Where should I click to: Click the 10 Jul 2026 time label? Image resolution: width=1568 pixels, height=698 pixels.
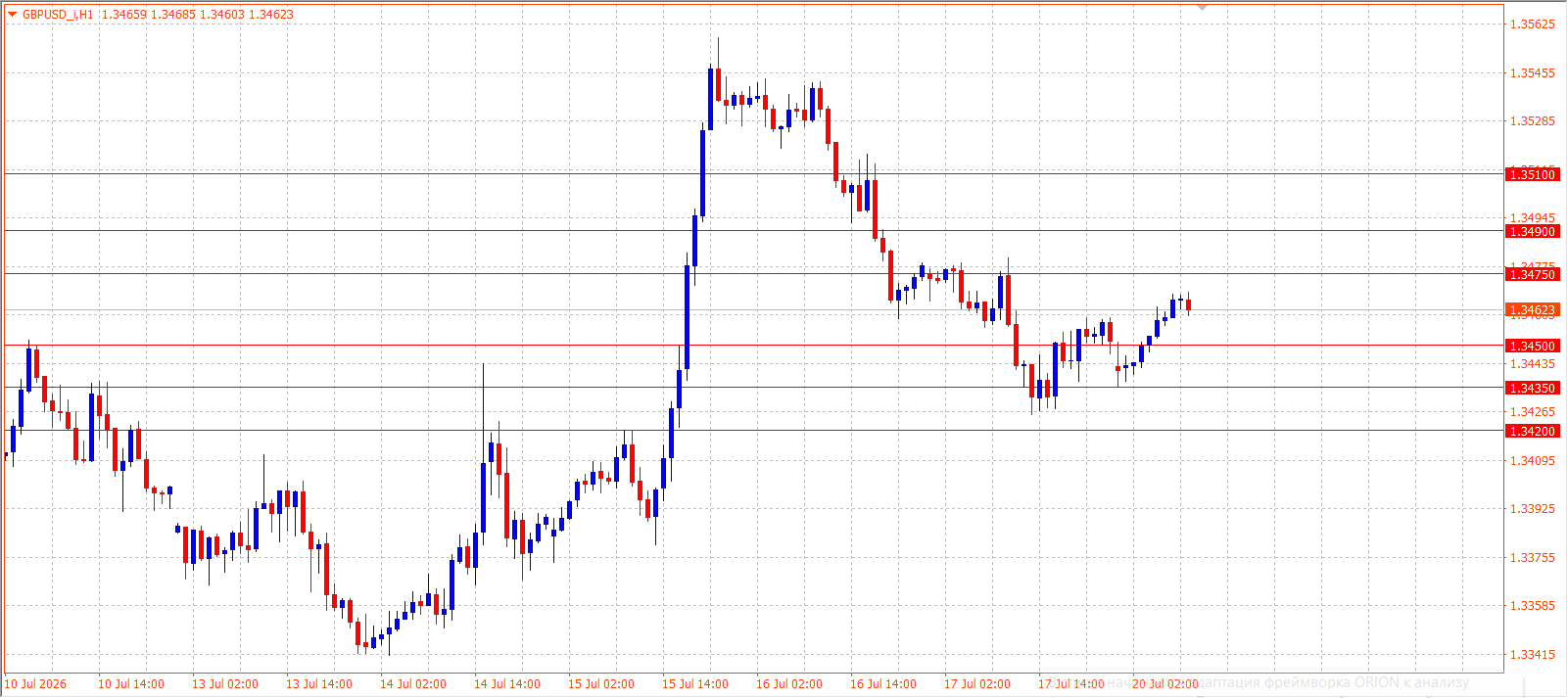pos(36,684)
